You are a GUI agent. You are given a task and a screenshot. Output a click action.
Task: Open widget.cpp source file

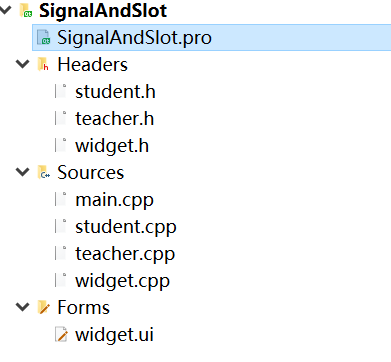pyautogui.click(x=122, y=281)
